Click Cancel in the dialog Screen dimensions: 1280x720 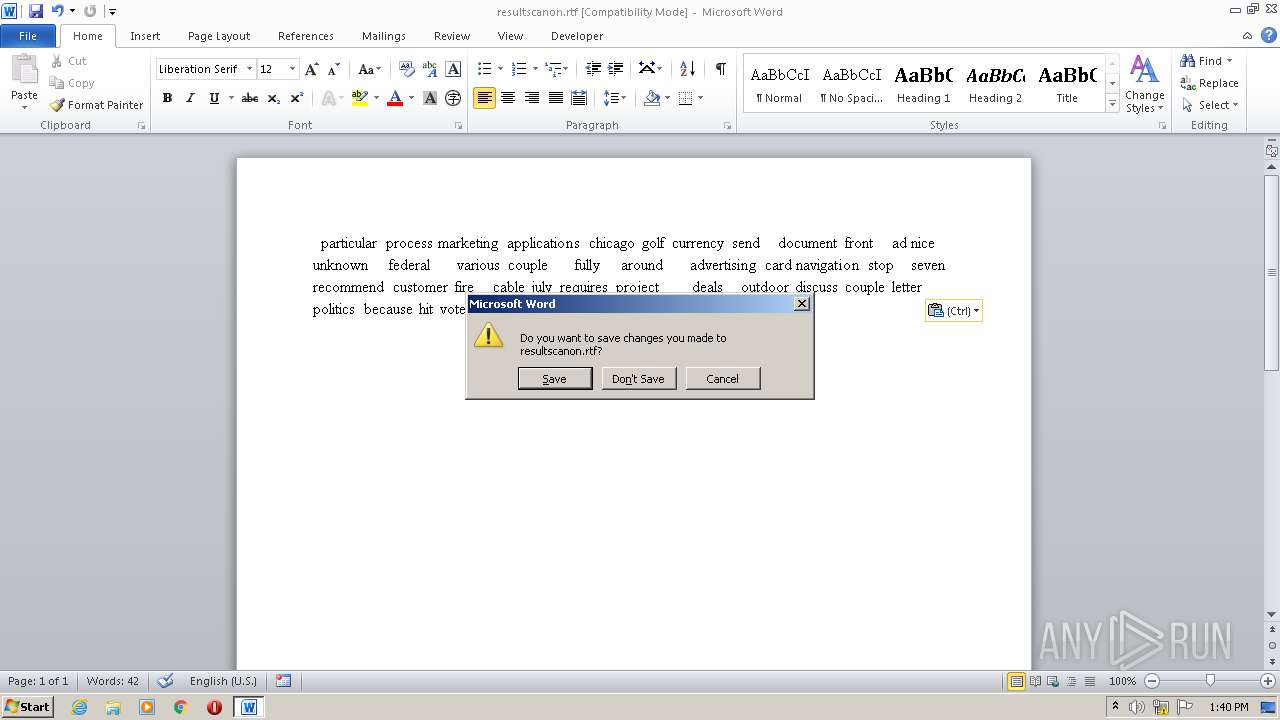(x=722, y=379)
